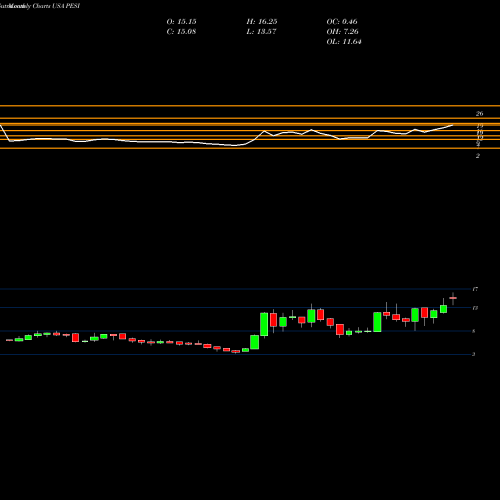Click the close price value C: 15.08
This screenshot has height=500, width=500.
181,32
